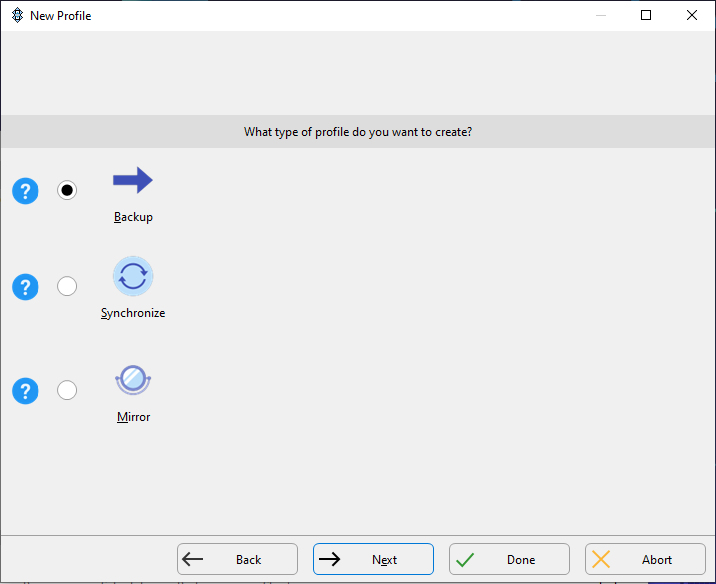This screenshot has height=584, width=716.
Task: Click the Mirror label text
Action: [x=133, y=417]
